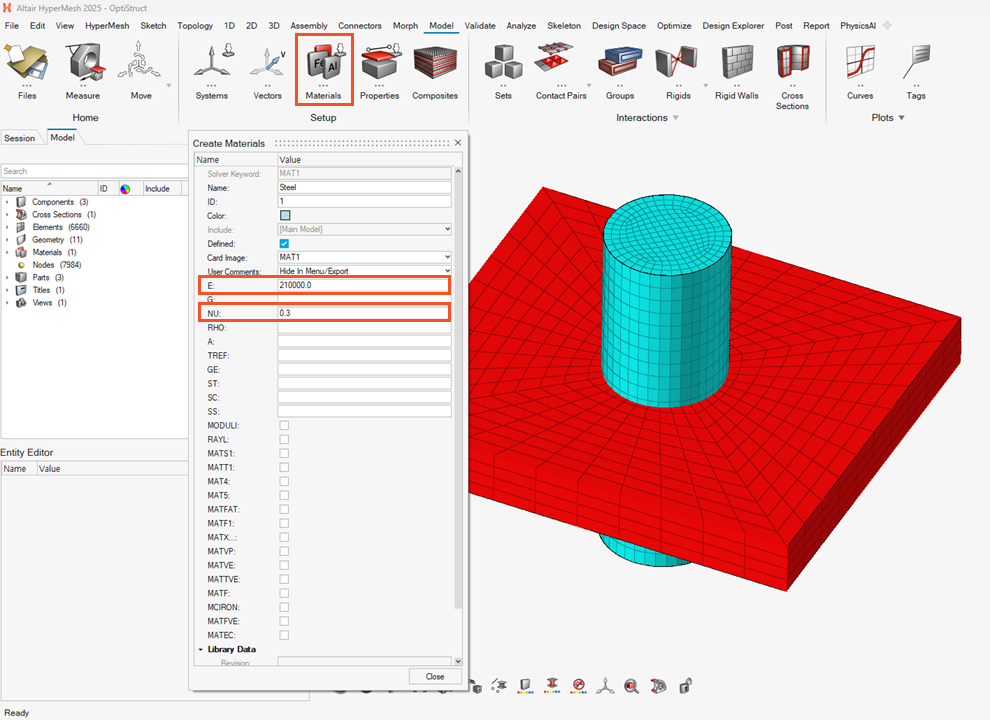Click Close button in Create Materials dialog

pos(435,676)
